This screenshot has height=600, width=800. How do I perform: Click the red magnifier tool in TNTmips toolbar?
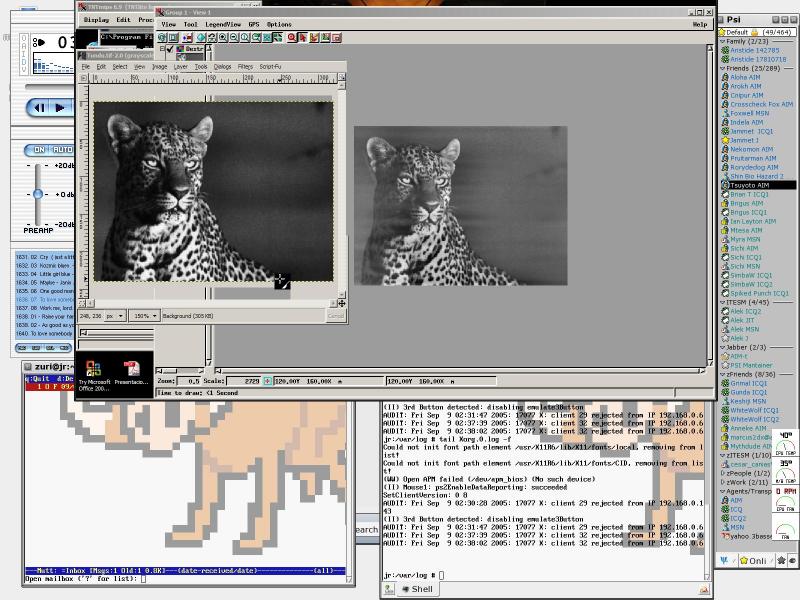[x=292, y=37]
